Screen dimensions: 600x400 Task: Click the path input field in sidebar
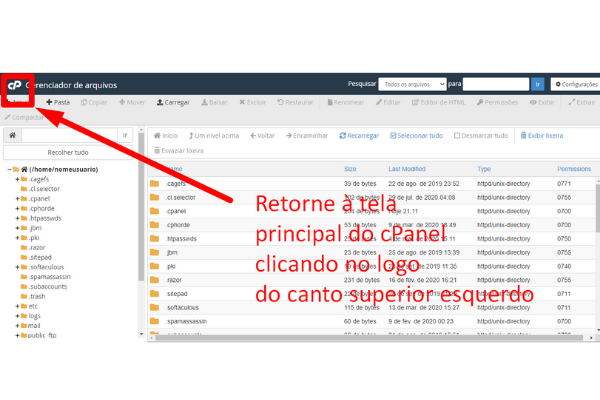click(69, 135)
